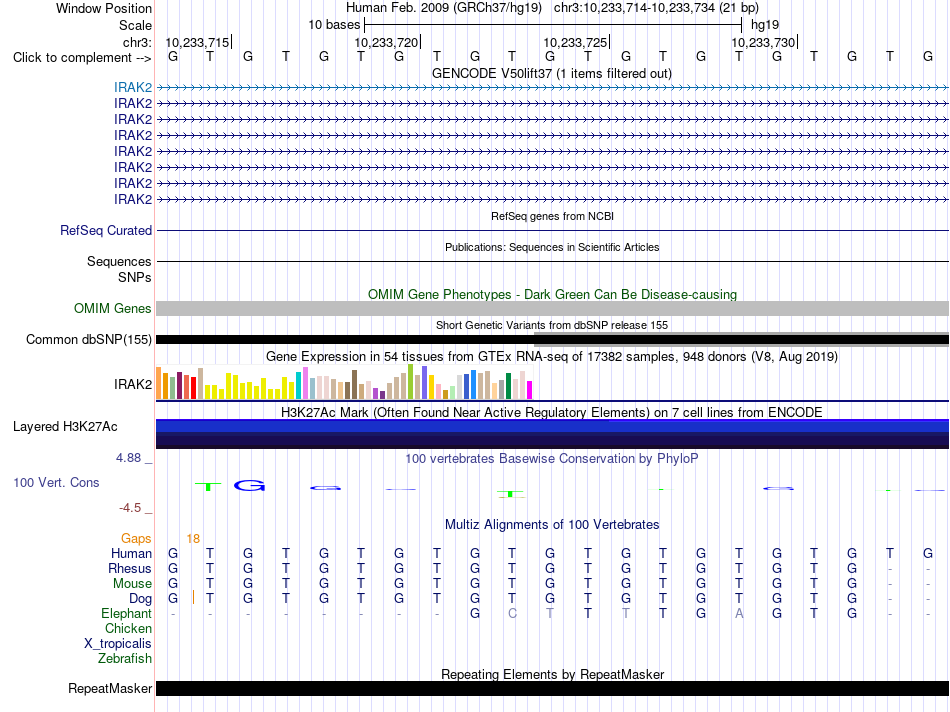Click IRAK2 label beside GTEx bar chart

(x=133, y=384)
